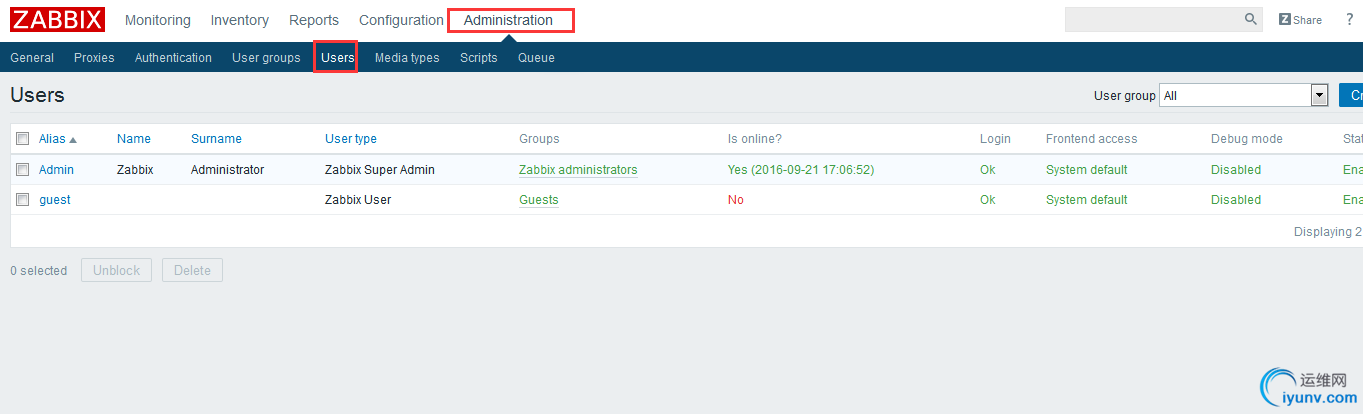Click guest's System default frontend access
1363x414 pixels.
[x=1087, y=200]
